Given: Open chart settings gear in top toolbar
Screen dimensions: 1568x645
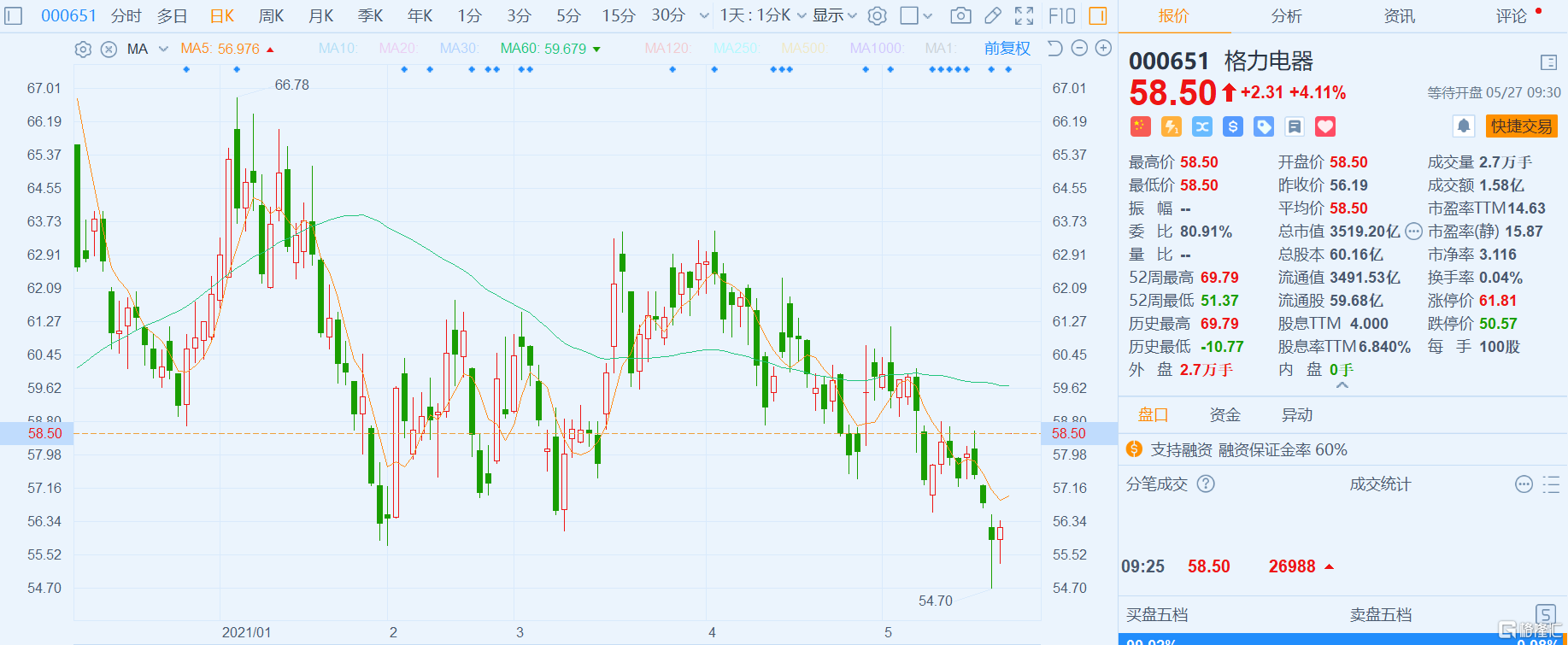Looking at the screenshot, I should [877, 15].
